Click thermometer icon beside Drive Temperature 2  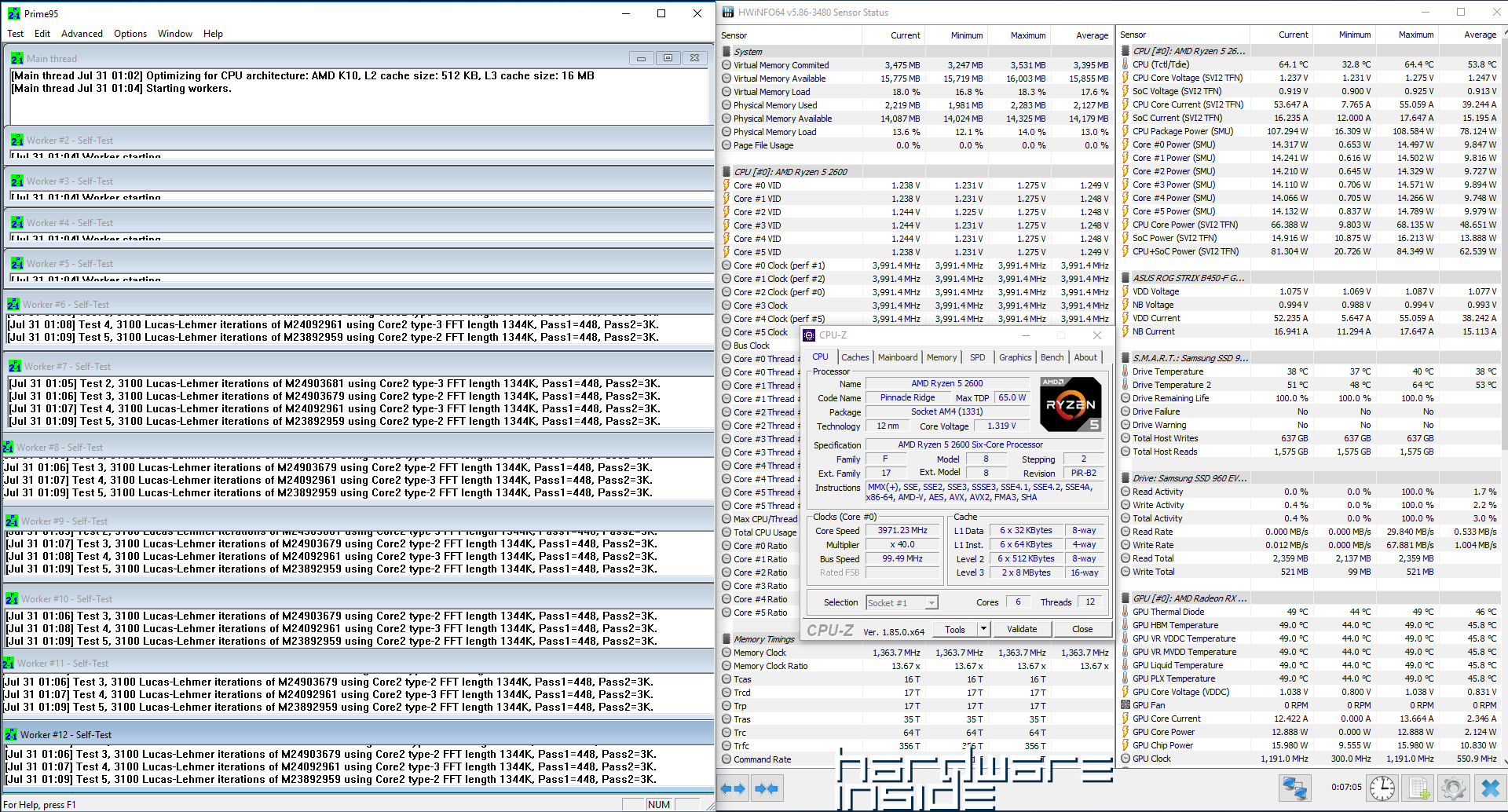[x=1126, y=385]
